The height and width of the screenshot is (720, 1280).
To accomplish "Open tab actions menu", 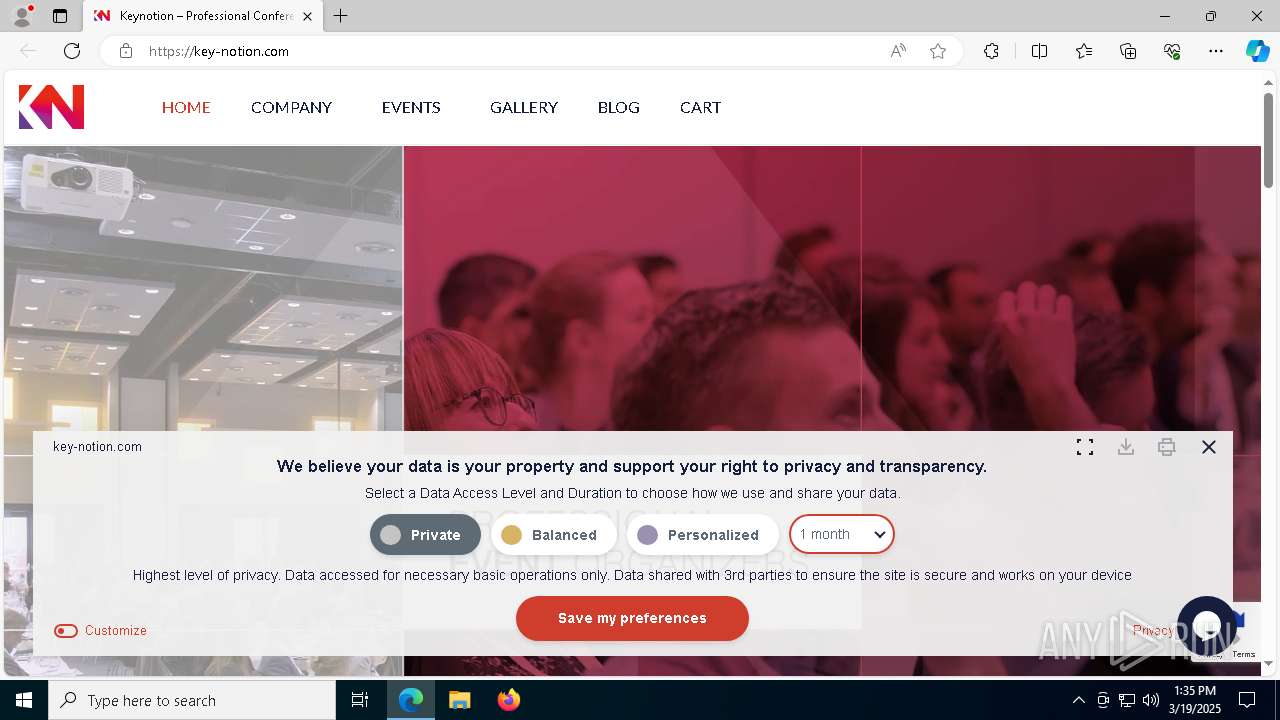I will 60,16.
